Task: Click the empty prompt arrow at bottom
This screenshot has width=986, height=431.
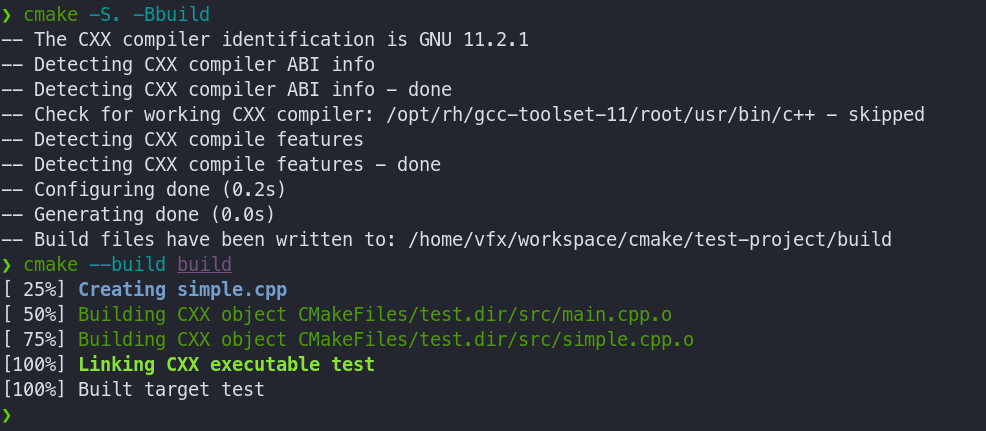Action: pos(6,415)
